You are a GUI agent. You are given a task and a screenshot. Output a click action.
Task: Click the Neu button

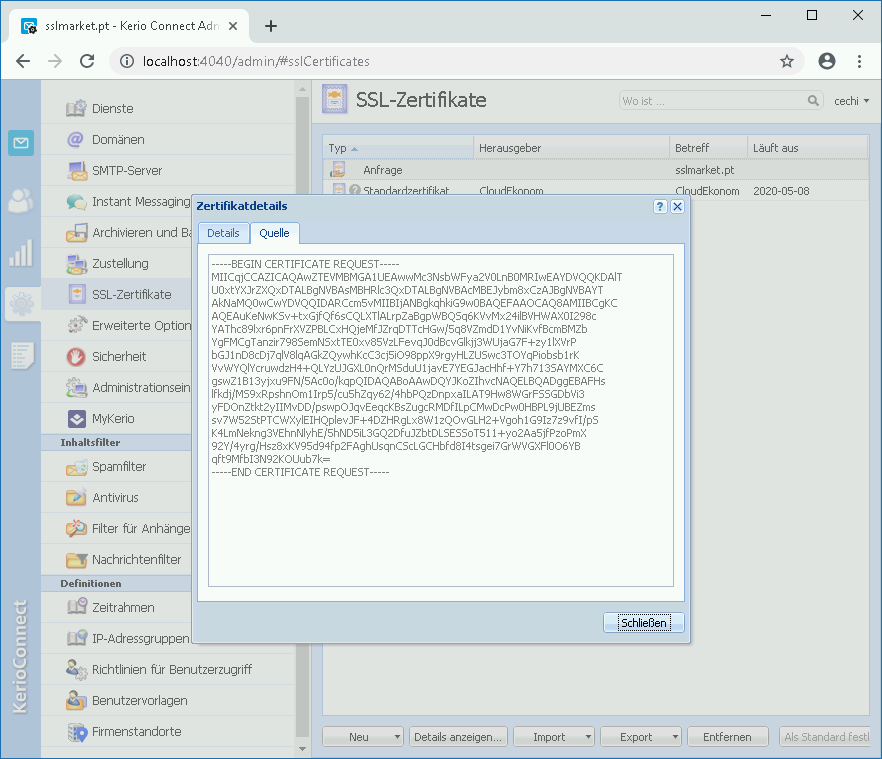pyautogui.click(x=358, y=736)
